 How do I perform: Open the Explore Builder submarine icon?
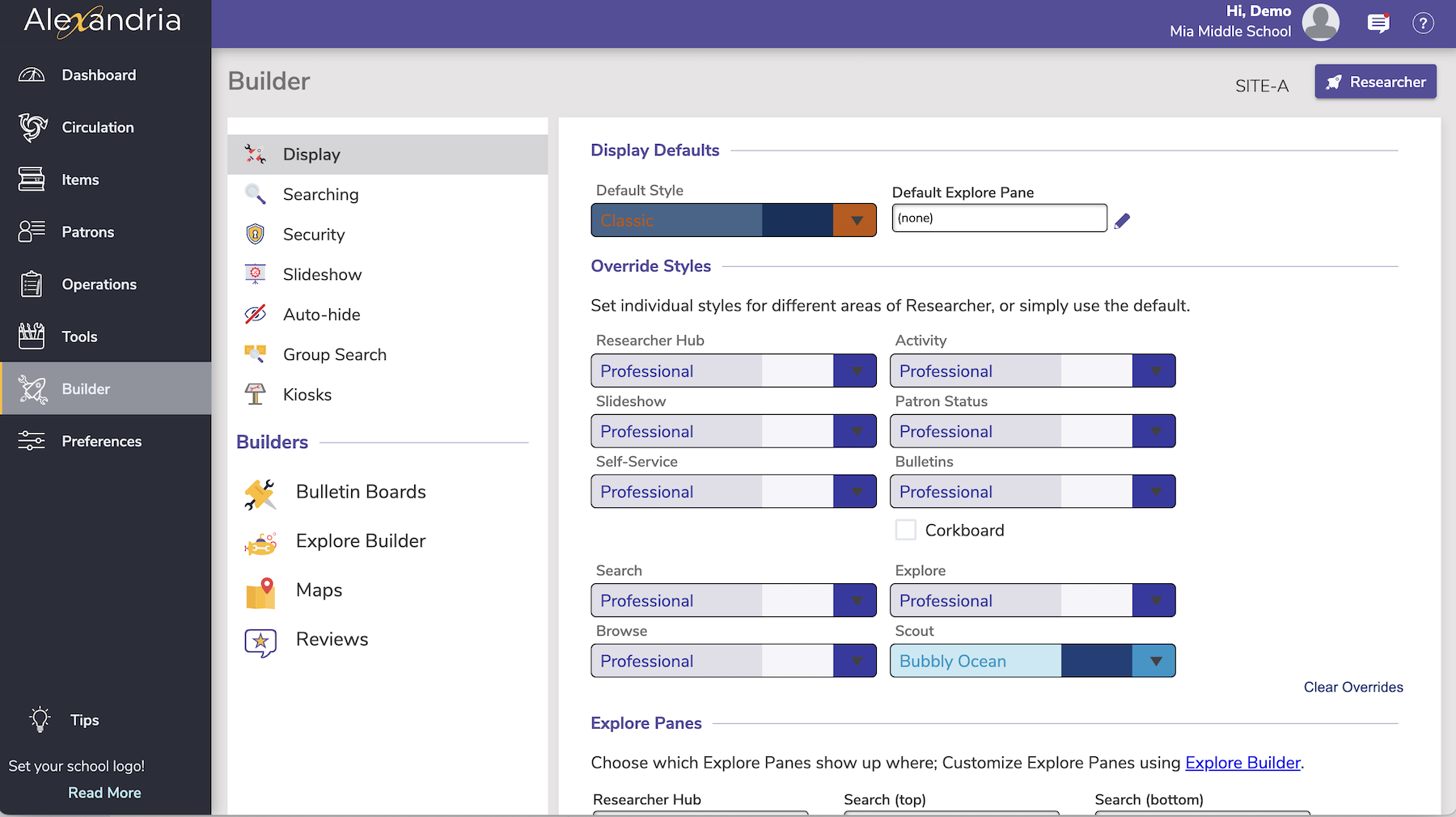[x=260, y=544]
